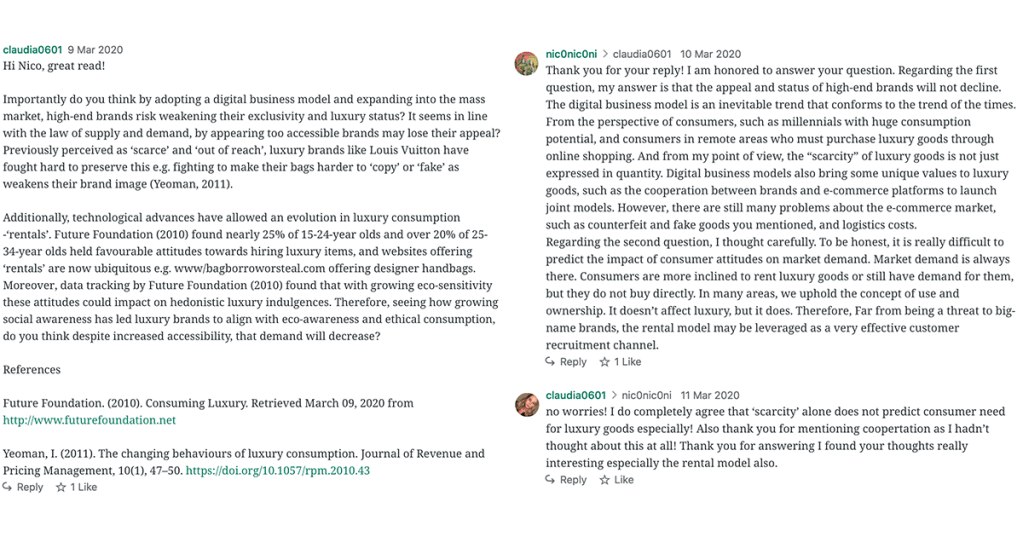
Task: Click the '11 Mar 2020' comment timestamp
Action: 710,395
